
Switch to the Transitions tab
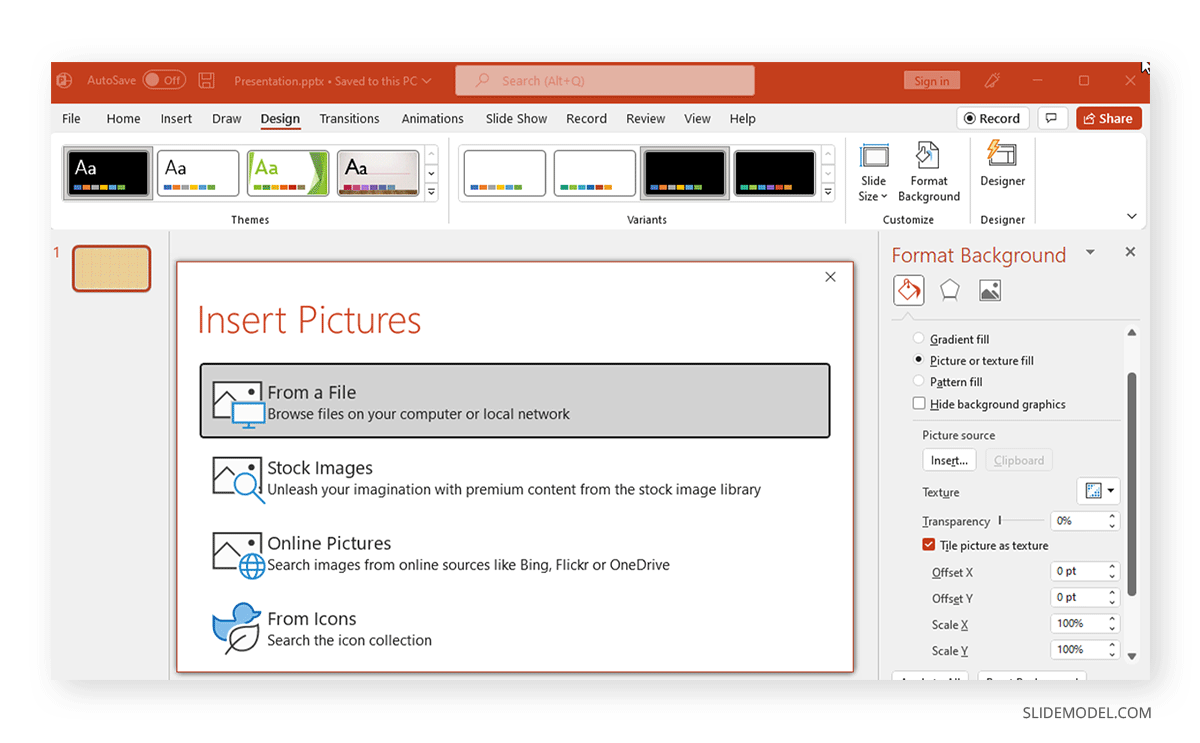tap(349, 118)
